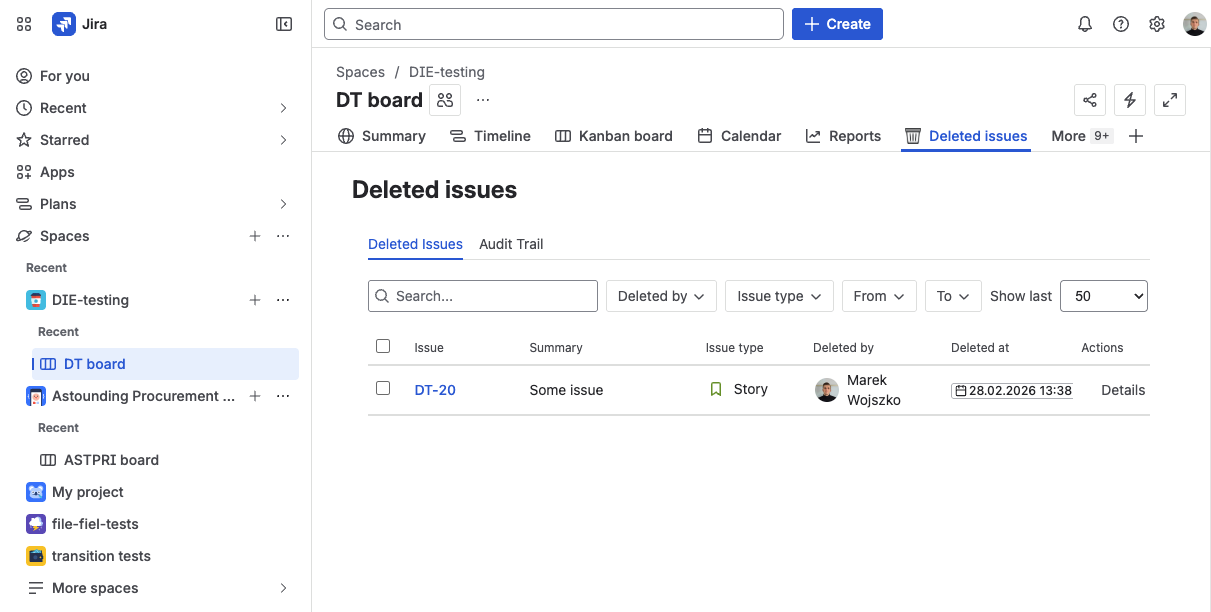Open deleted issue DT-20
Screen dimensions: 1211x612
(435, 389)
